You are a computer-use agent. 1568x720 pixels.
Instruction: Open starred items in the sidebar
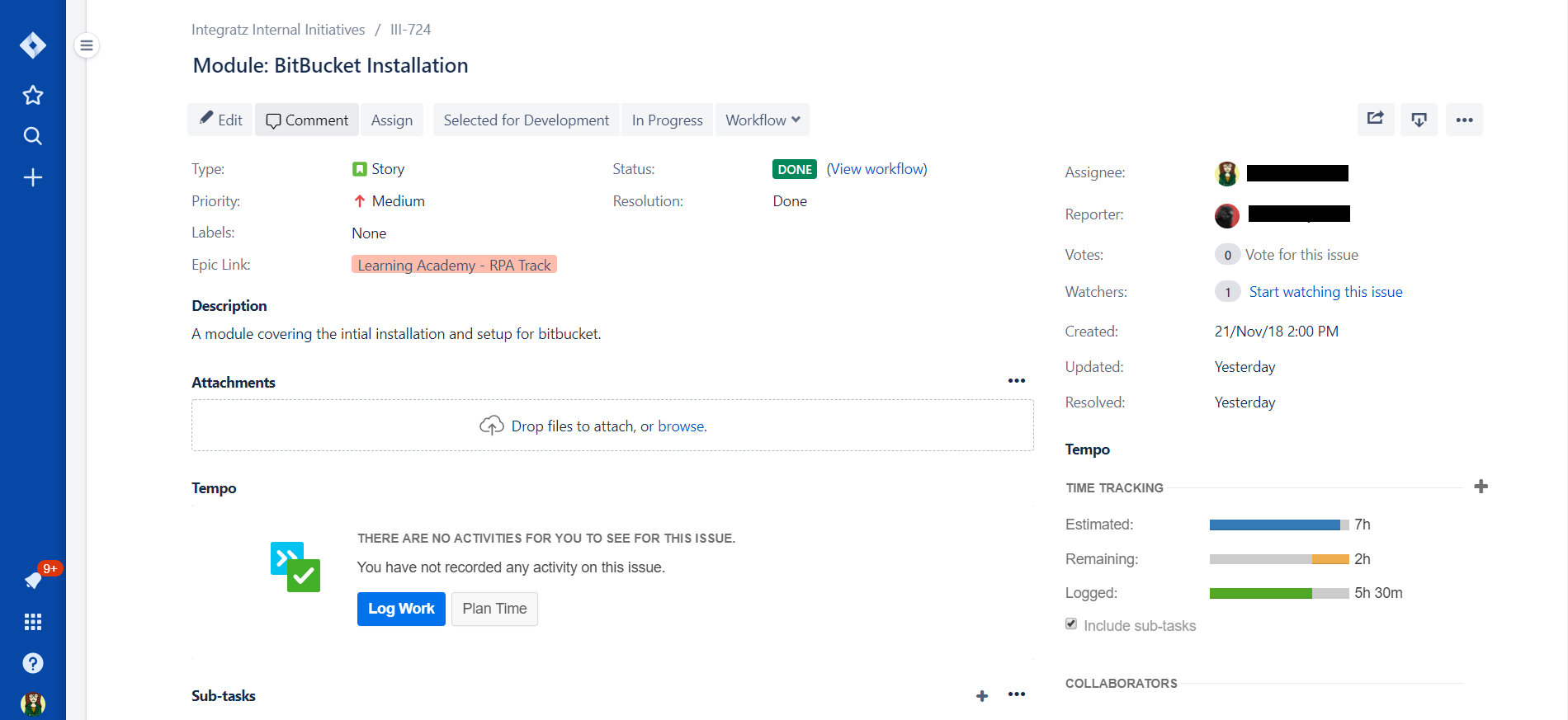click(x=33, y=96)
